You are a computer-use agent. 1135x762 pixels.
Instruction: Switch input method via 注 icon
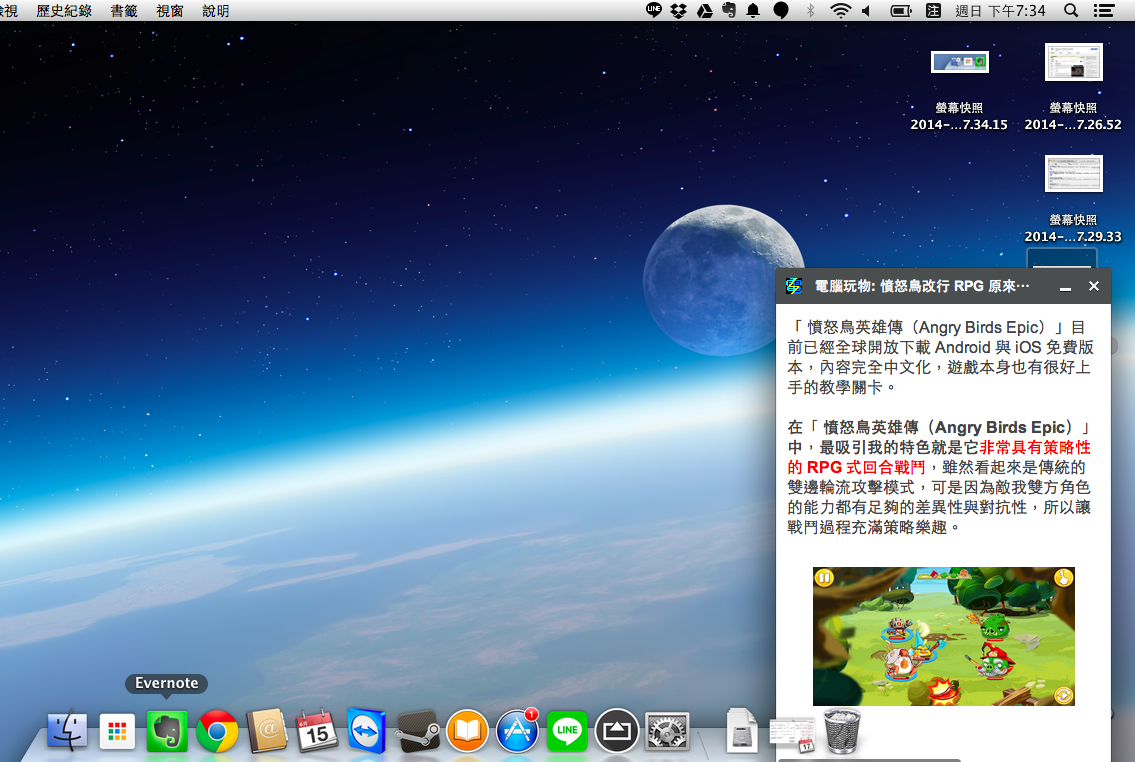point(934,10)
